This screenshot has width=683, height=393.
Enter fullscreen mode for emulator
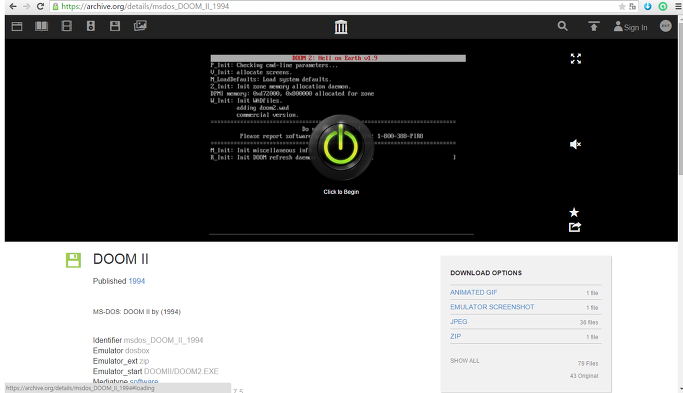pyautogui.click(x=575, y=59)
